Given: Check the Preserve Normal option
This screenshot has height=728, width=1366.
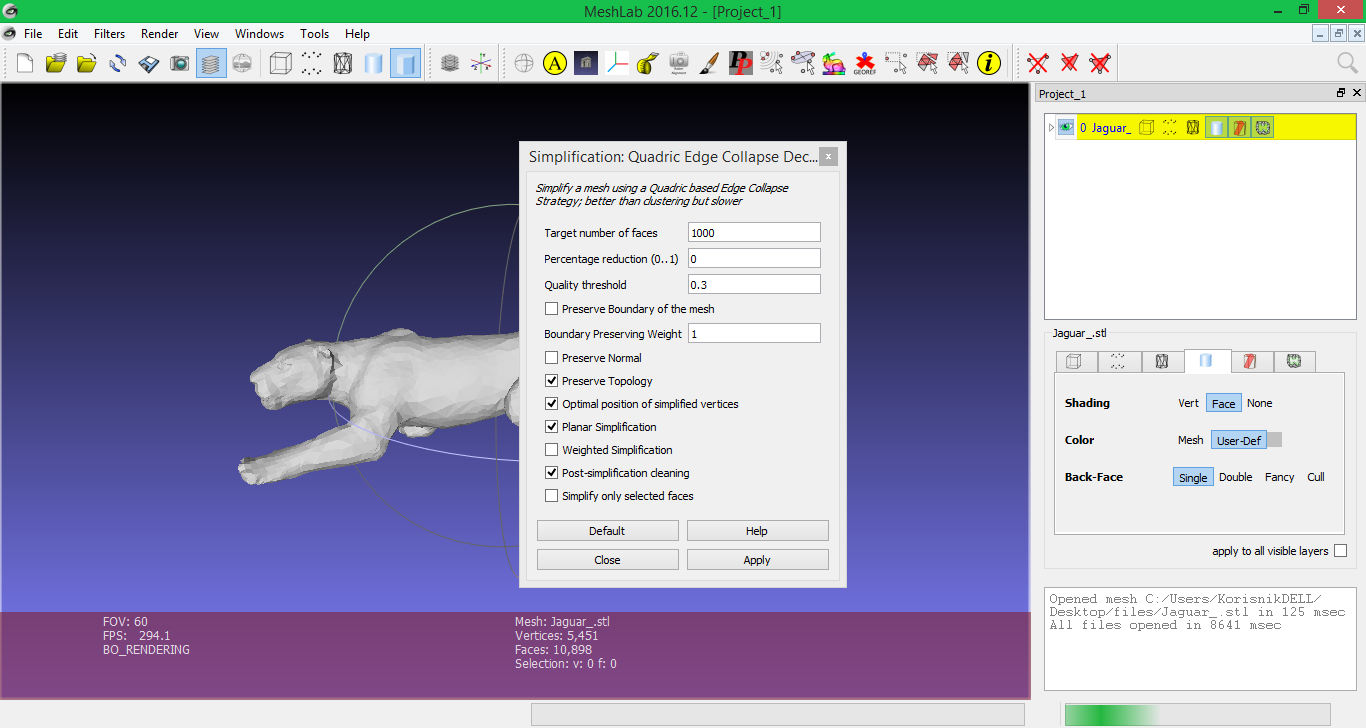Looking at the screenshot, I should tap(551, 358).
